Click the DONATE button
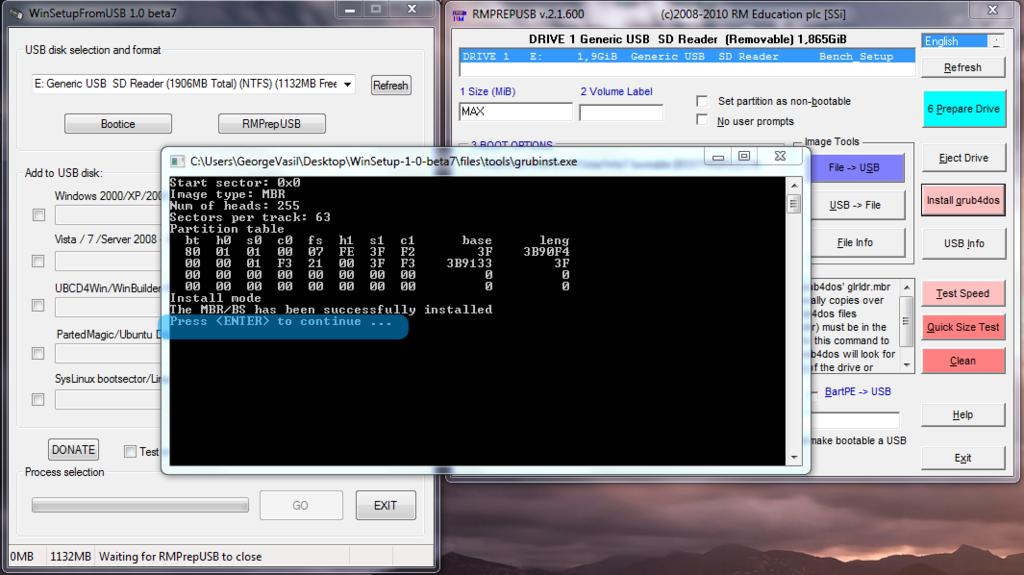The height and width of the screenshot is (575, 1024). [73, 450]
